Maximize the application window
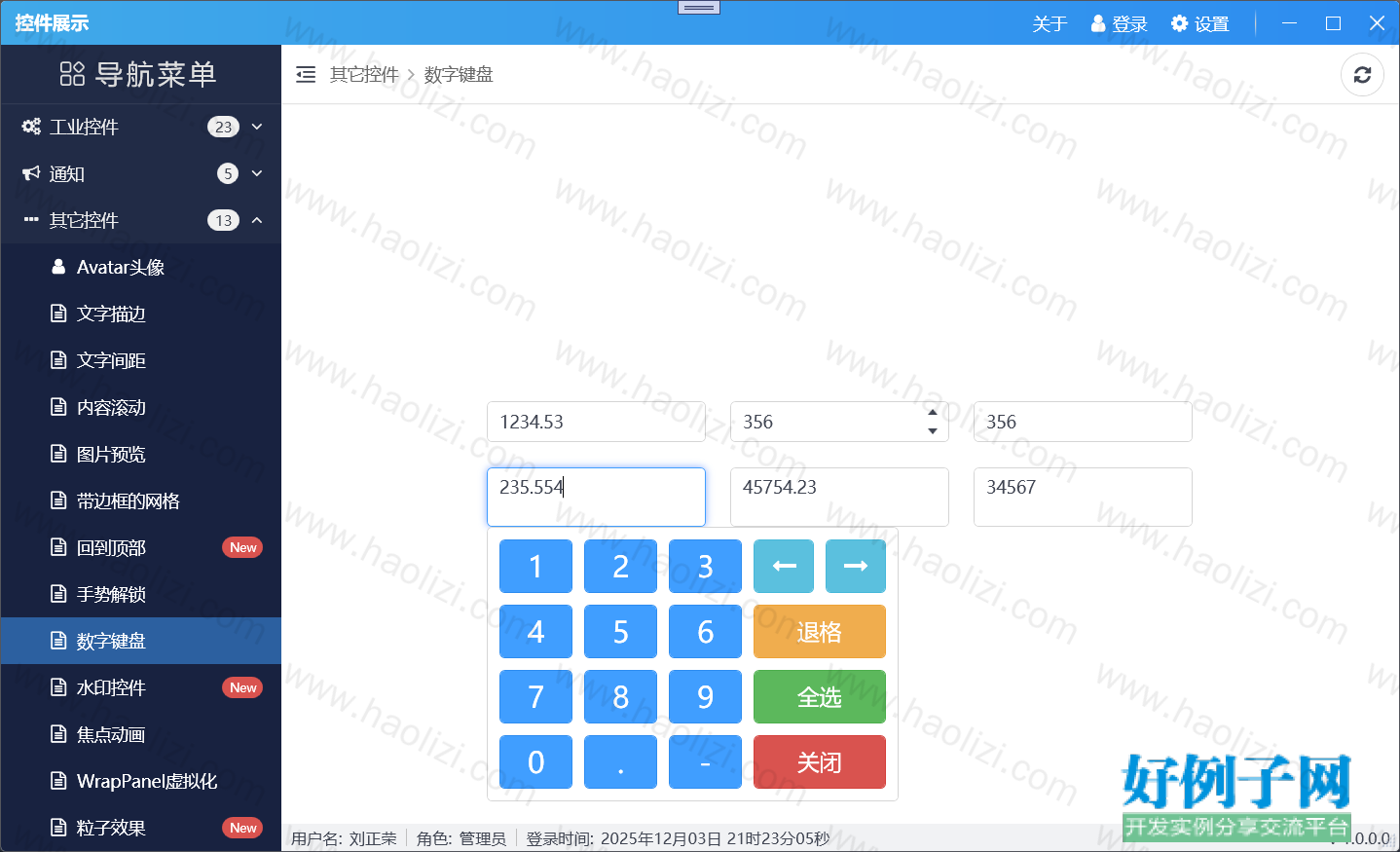Viewport: 1400px width, 852px height. coord(1333,23)
